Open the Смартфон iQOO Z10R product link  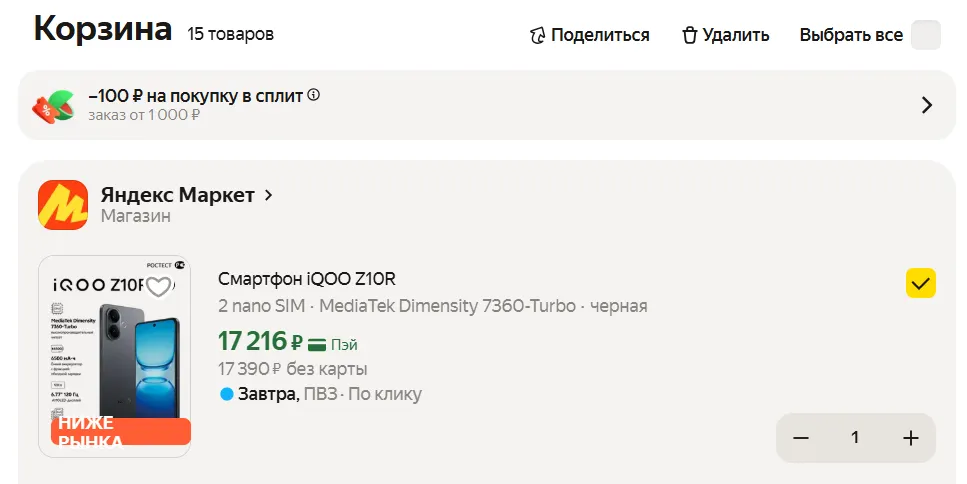[x=314, y=279]
